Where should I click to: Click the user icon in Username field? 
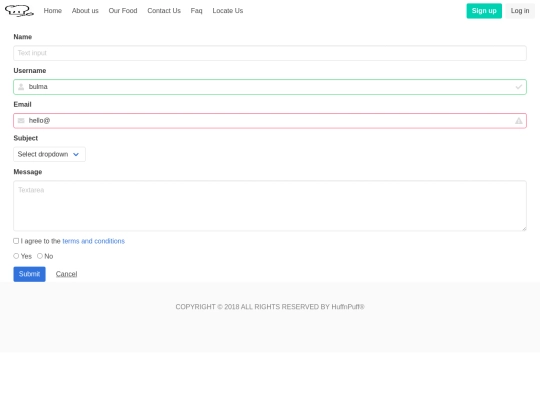coord(21,87)
